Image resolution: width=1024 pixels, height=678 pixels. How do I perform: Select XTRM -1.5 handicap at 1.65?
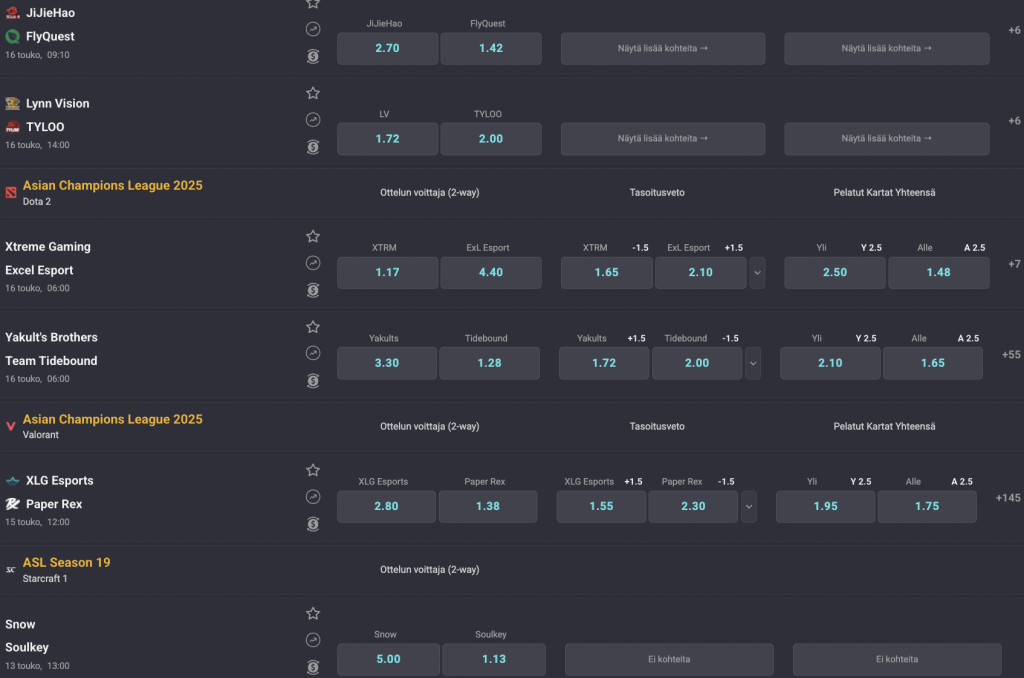pos(607,272)
